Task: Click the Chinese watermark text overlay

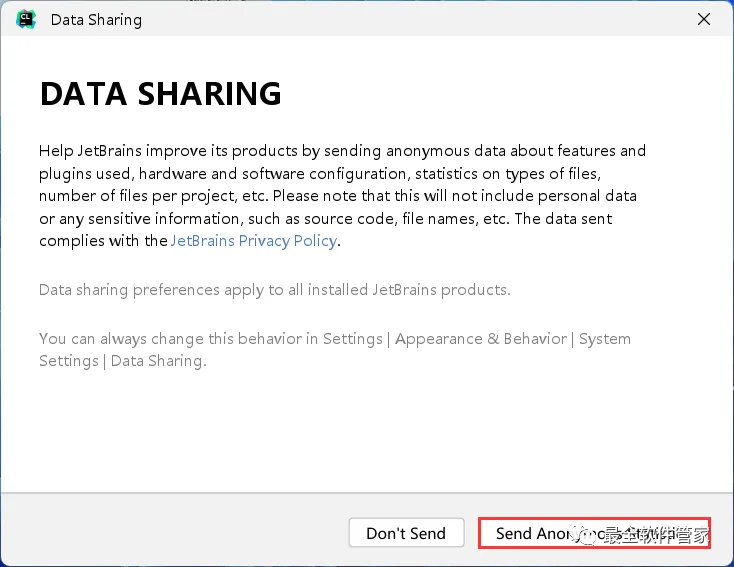Action: [x=656, y=535]
